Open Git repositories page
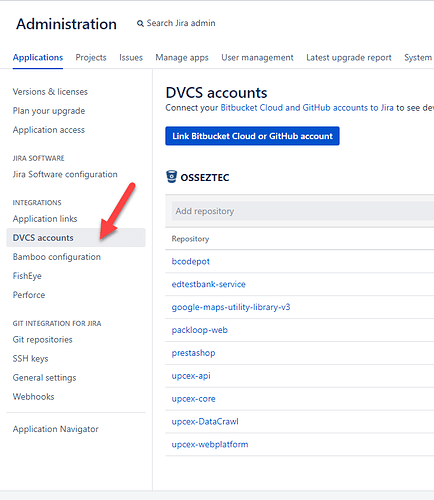 click(42, 339)
